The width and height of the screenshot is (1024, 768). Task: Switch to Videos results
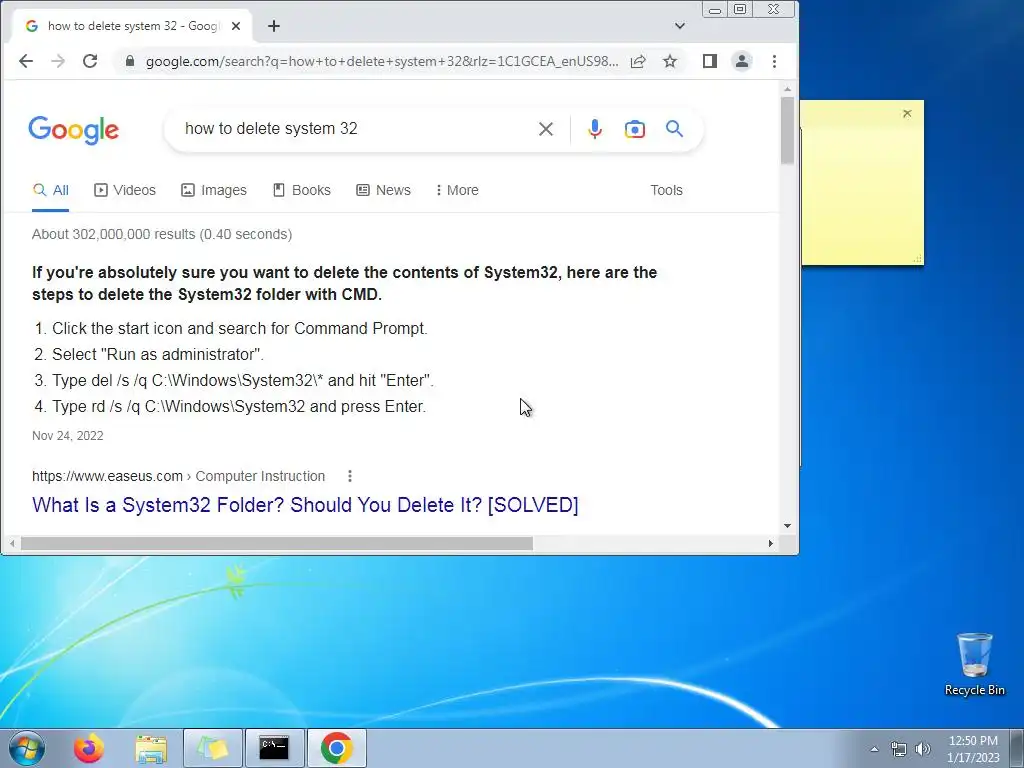pyautogui.click(x=125, y=190)
